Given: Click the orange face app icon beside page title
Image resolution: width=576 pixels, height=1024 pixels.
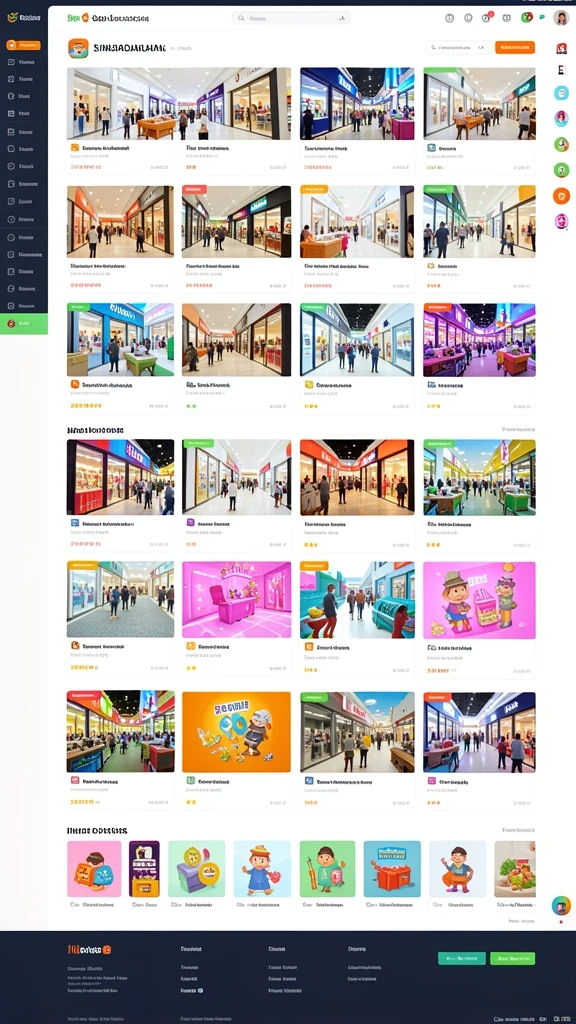Looking at the screenshot, I should click(78, 48).
